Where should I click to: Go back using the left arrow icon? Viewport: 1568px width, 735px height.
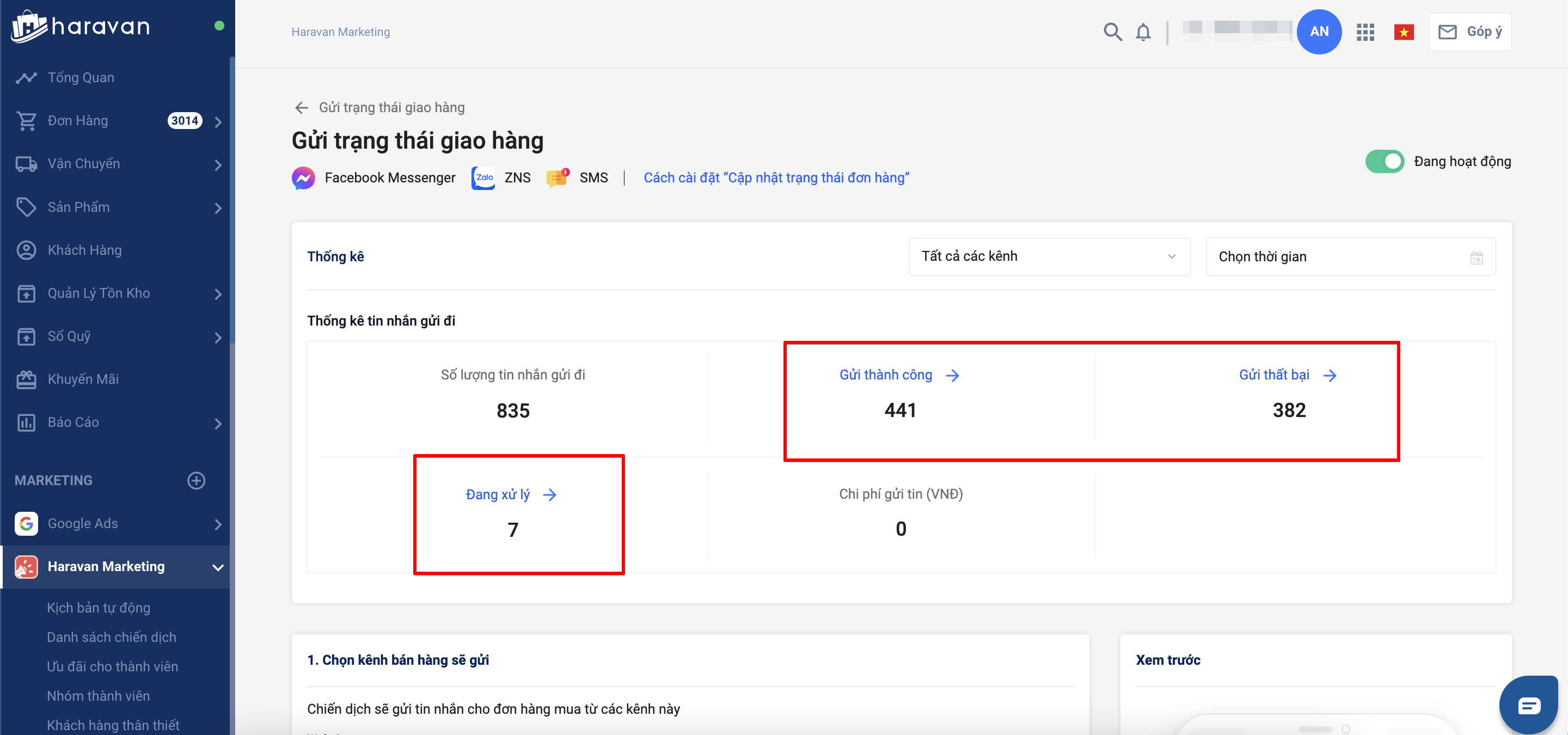(301, 108)
